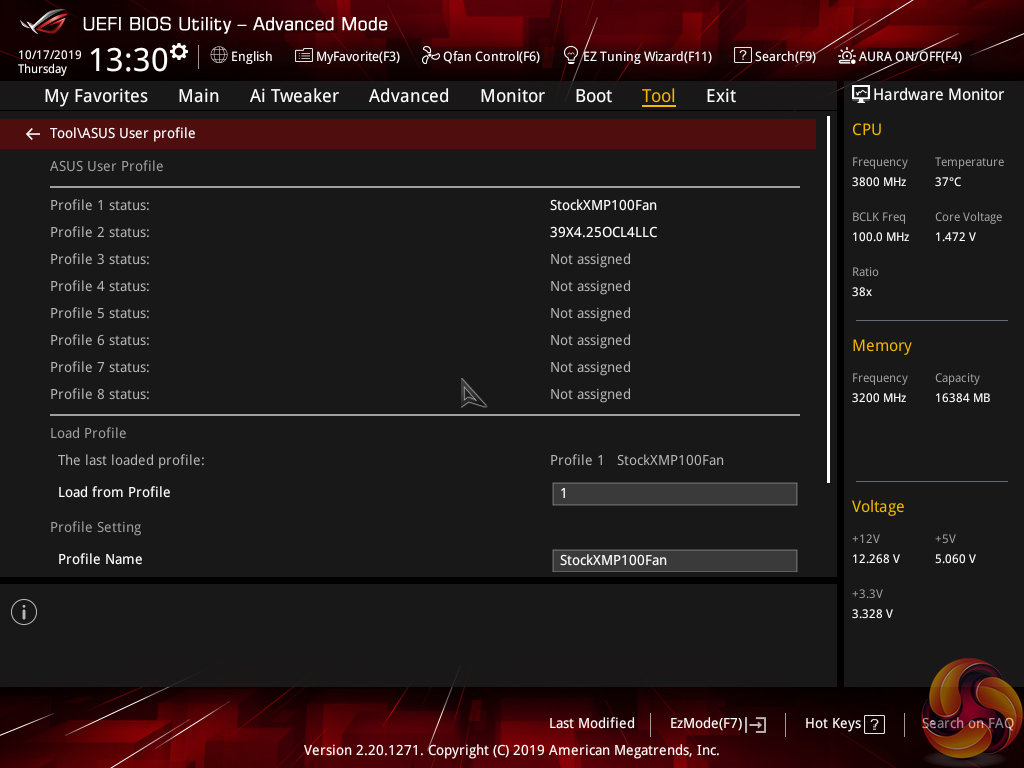Screen dimensions: 1024x768
Task: Launch Qfan Control(F6)
Action: (x=491, y=57)
